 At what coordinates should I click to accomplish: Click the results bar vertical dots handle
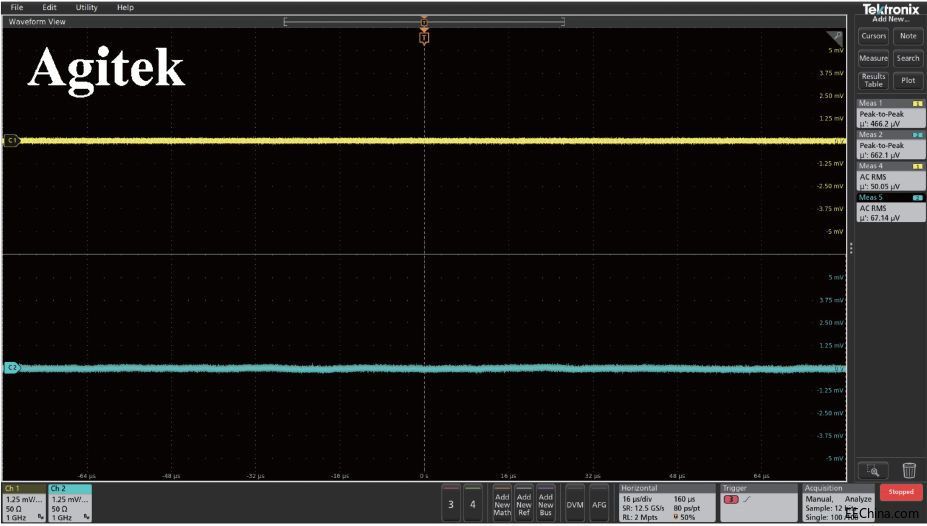851,248
